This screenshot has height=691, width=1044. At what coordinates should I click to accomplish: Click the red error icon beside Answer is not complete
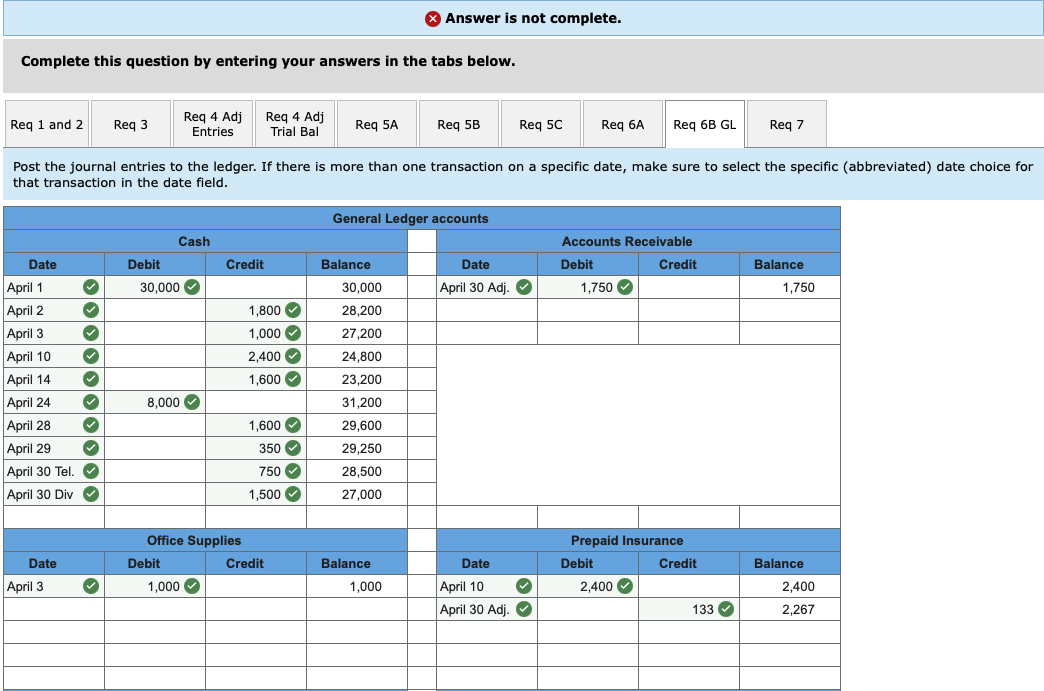433,19
